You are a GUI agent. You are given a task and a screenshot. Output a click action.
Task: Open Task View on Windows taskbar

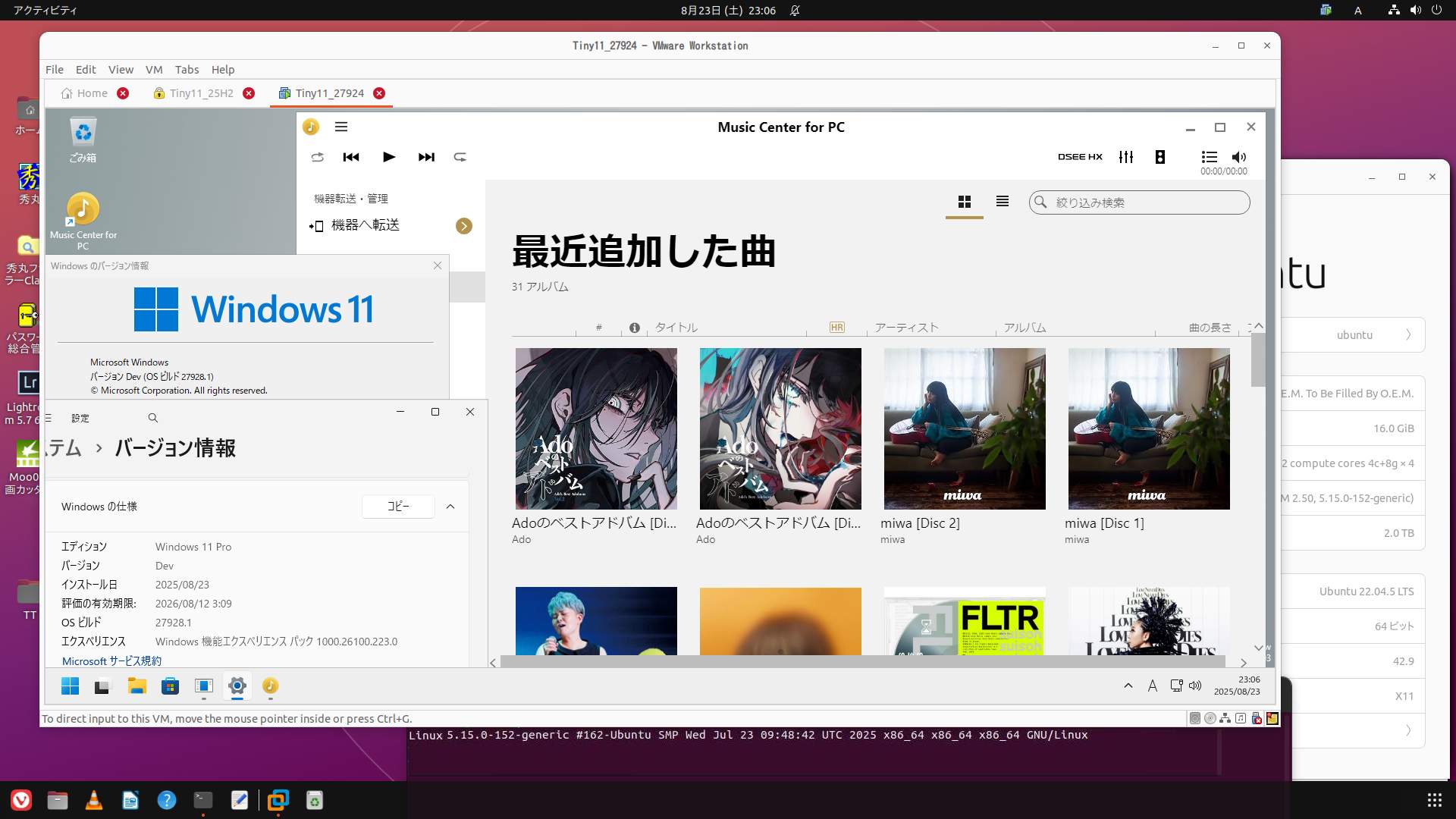point(102,686)
